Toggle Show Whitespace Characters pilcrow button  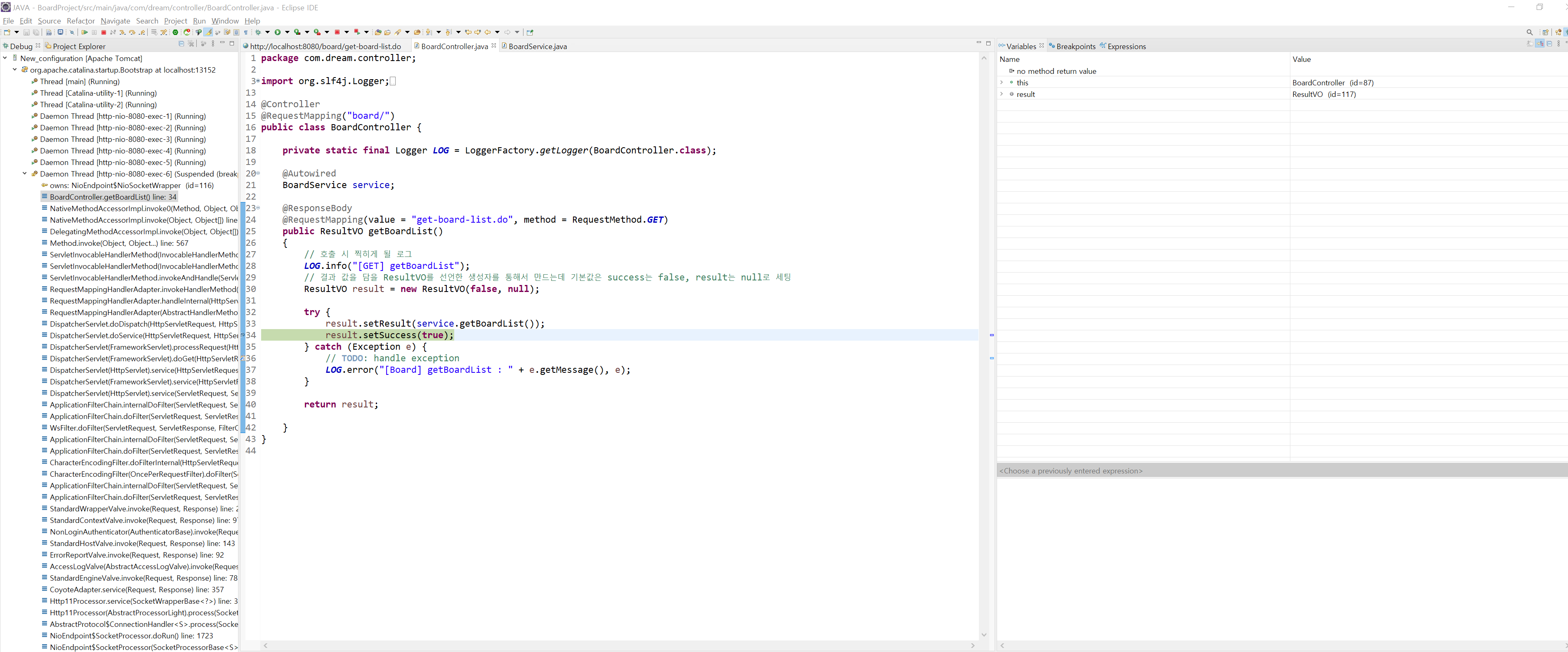pos(246,32)
